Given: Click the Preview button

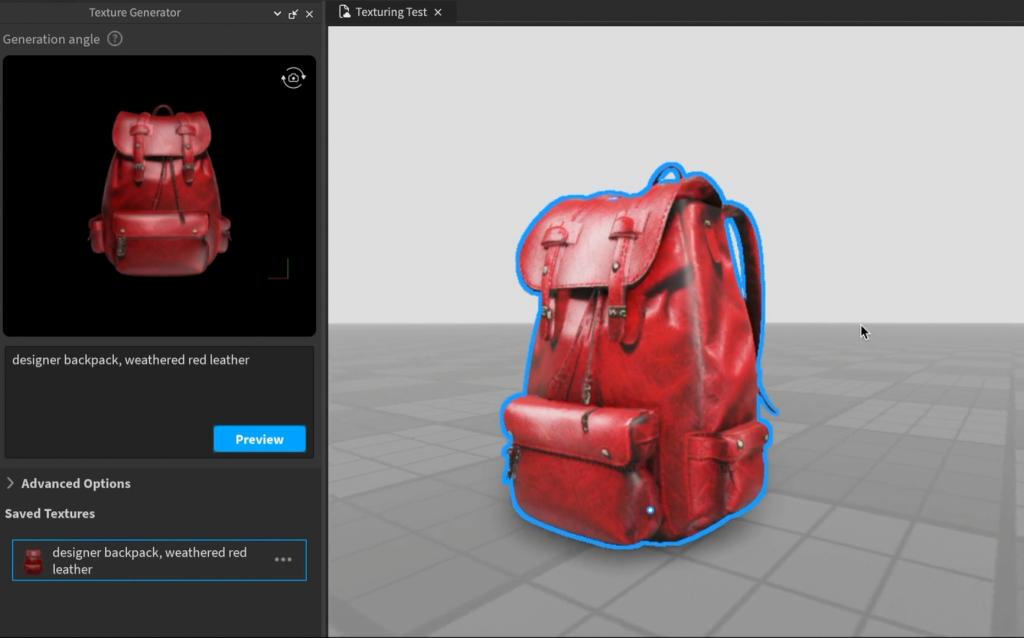Looking at the screenshot, I should (x=259, y=439).
